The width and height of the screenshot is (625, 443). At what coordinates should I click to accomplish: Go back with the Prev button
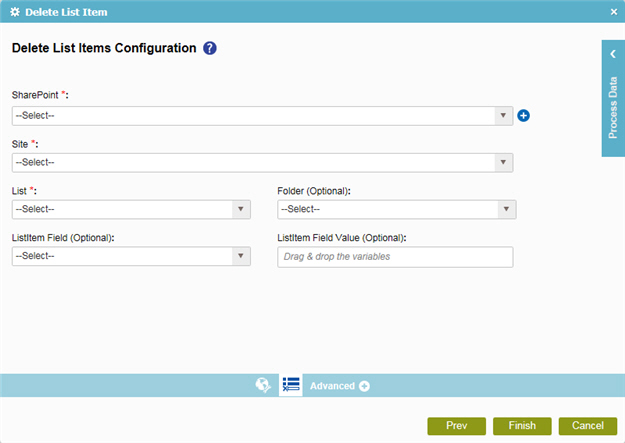(457, 426)
